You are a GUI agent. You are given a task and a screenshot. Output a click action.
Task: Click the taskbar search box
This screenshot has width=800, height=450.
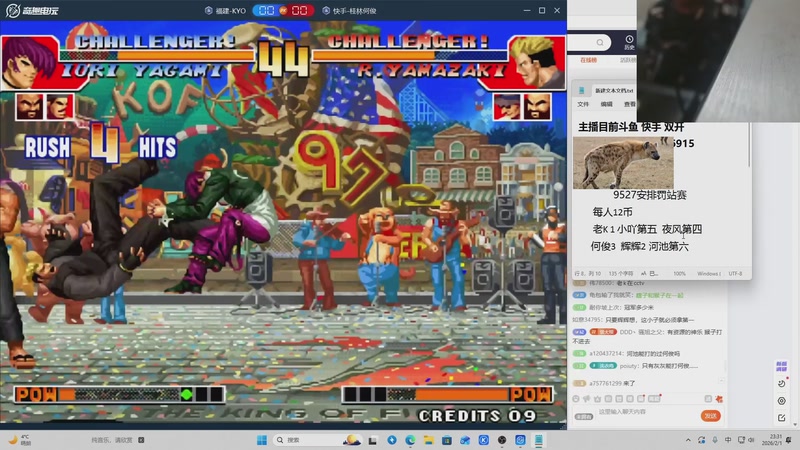pos(317,440)
